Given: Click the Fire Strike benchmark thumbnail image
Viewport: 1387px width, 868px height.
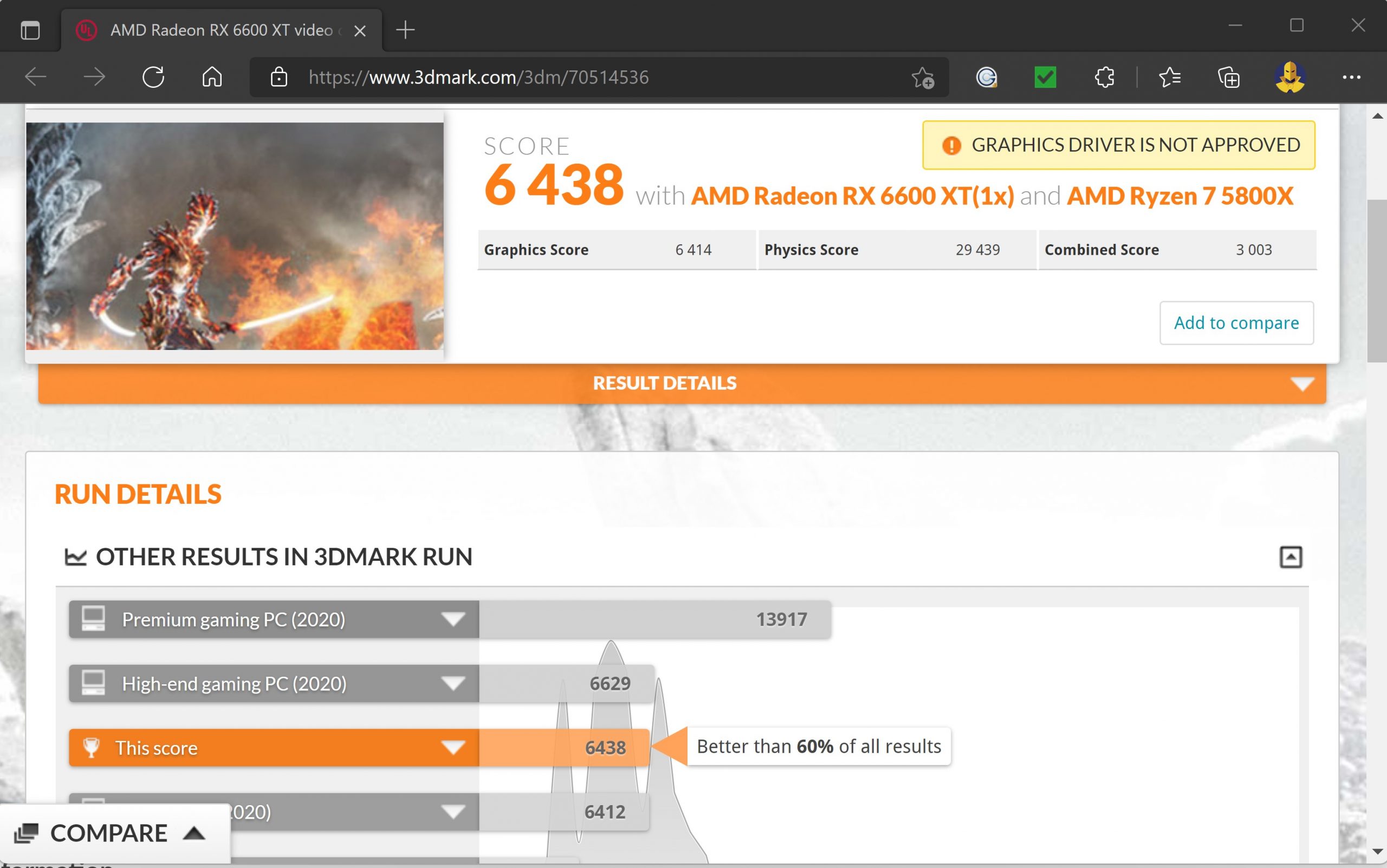Looking at the screenshot, I should point(235,236).
